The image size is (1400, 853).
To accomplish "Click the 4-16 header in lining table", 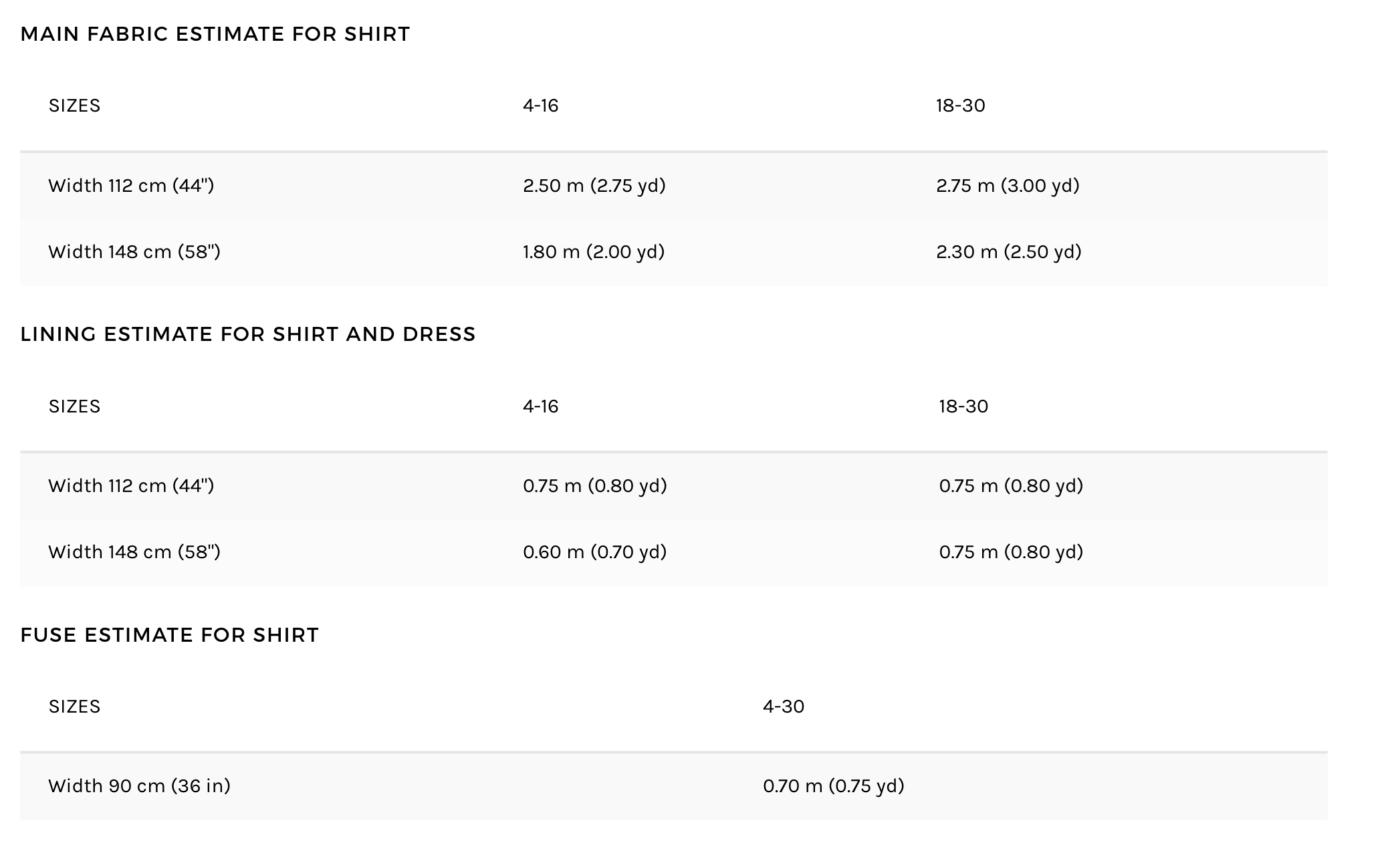I will pos(540,406).
